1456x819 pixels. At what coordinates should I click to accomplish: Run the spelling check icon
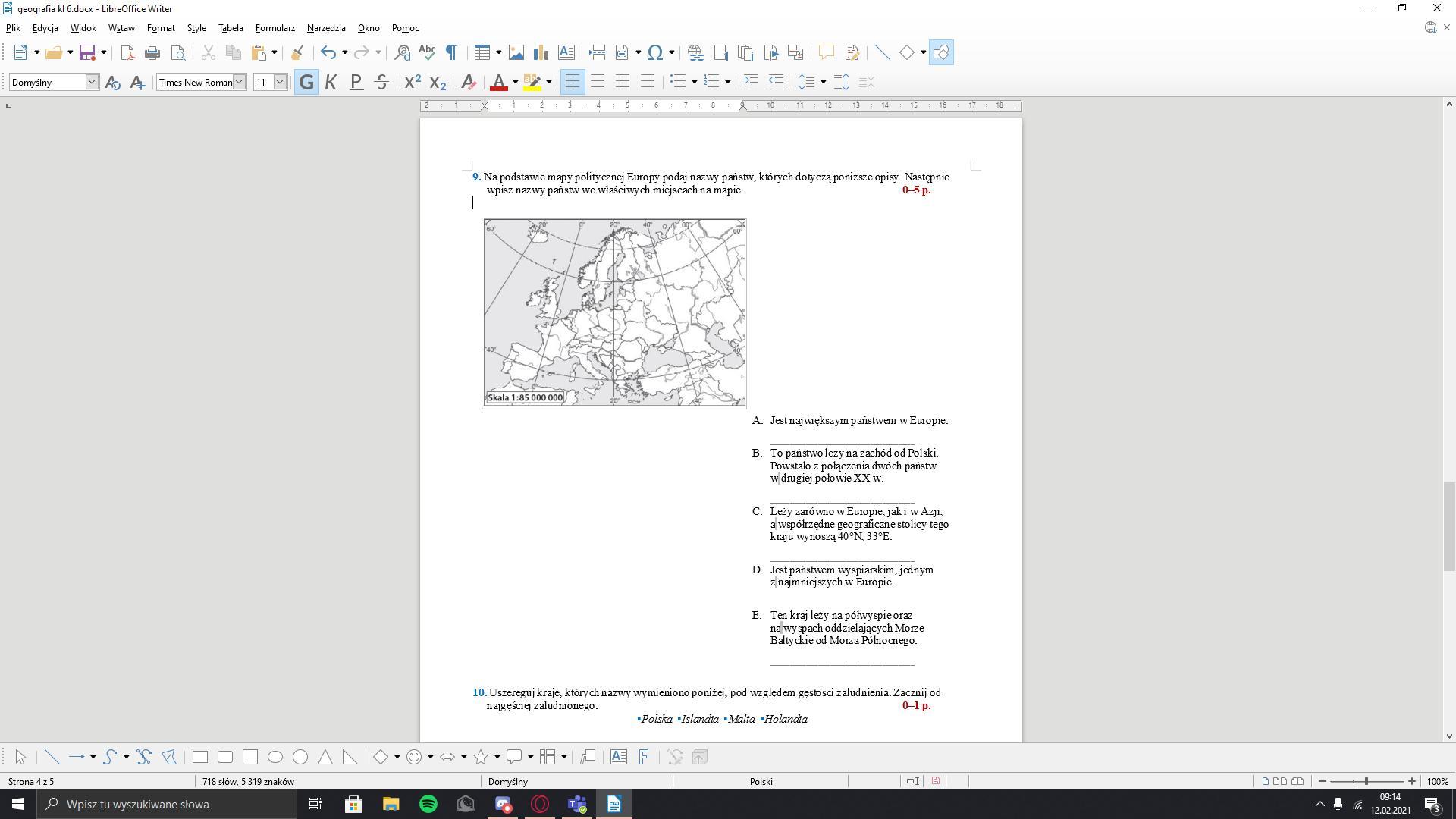tap(427, 52)
